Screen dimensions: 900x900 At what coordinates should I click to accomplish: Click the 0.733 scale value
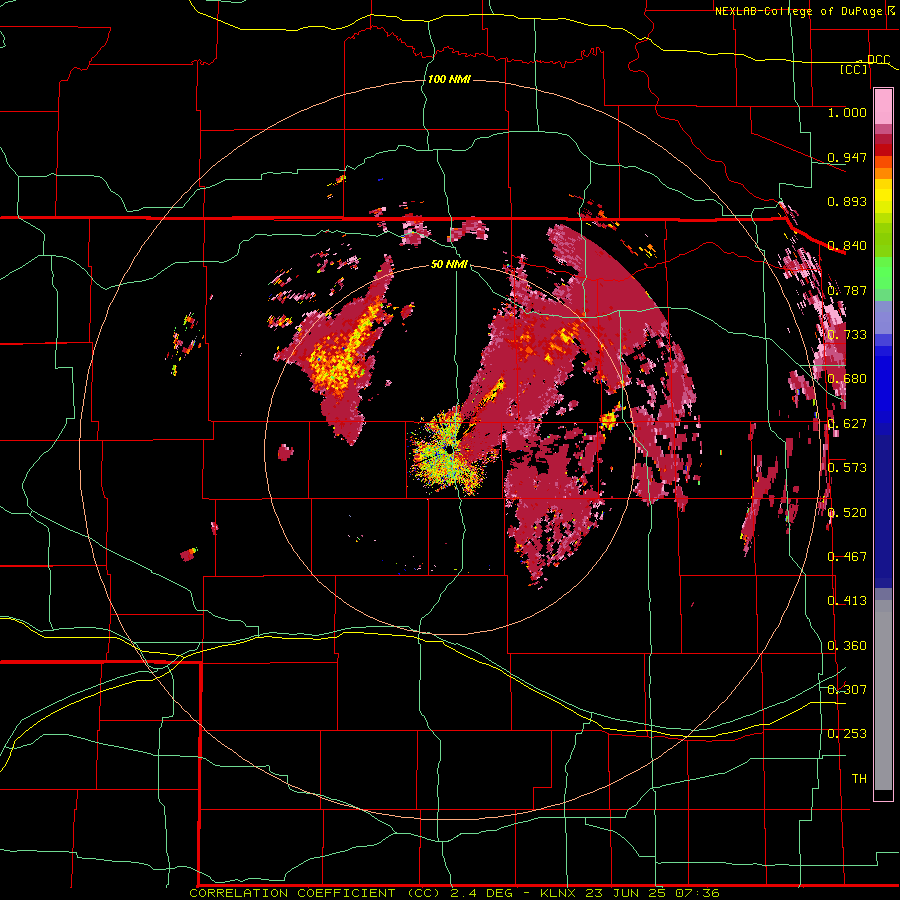point(847,335)
